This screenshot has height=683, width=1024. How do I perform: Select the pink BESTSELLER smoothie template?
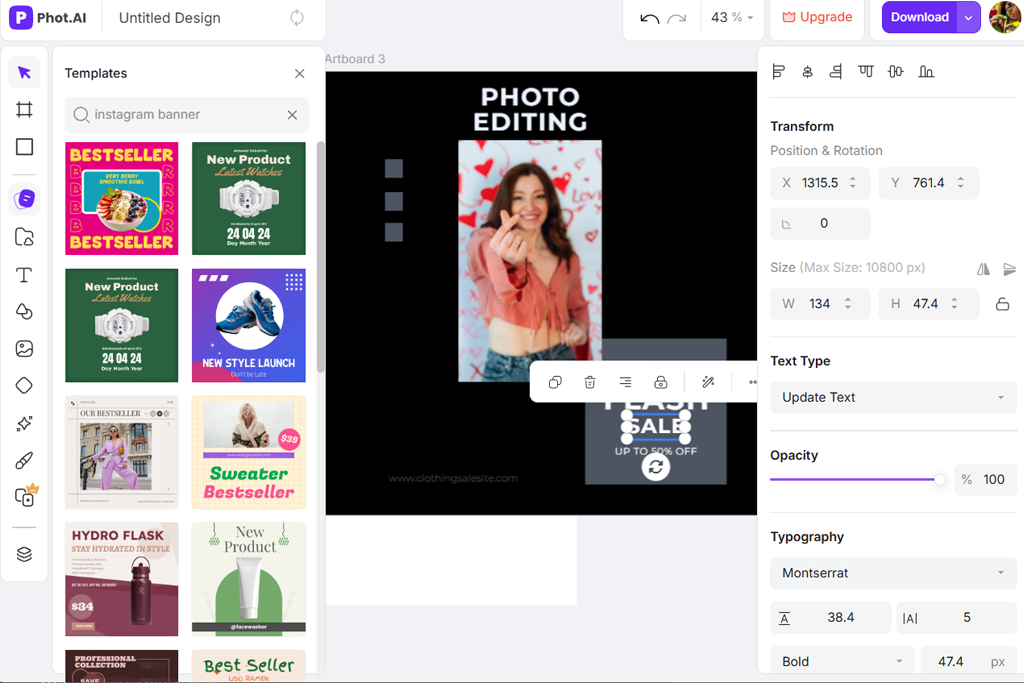point(121,199)
